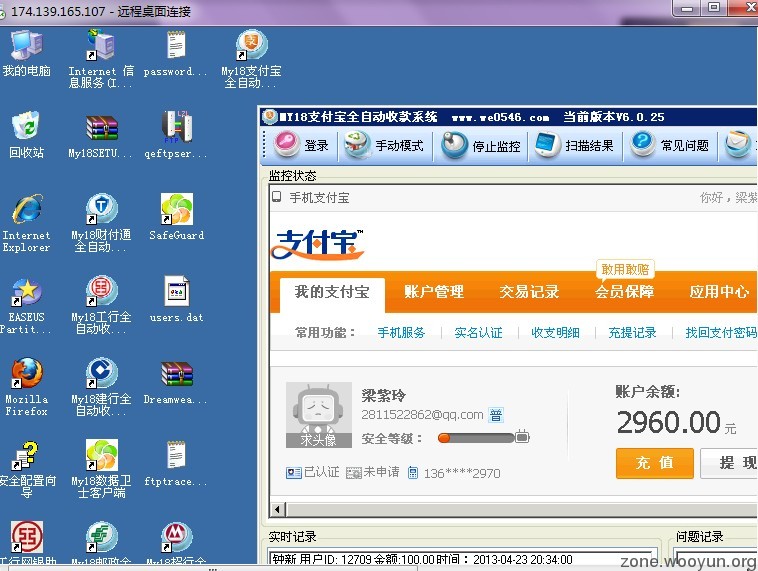Screen dimensions: 758x571
Task: Open the SafeGuard desktop shortcut
Action: tap(176, 218)
